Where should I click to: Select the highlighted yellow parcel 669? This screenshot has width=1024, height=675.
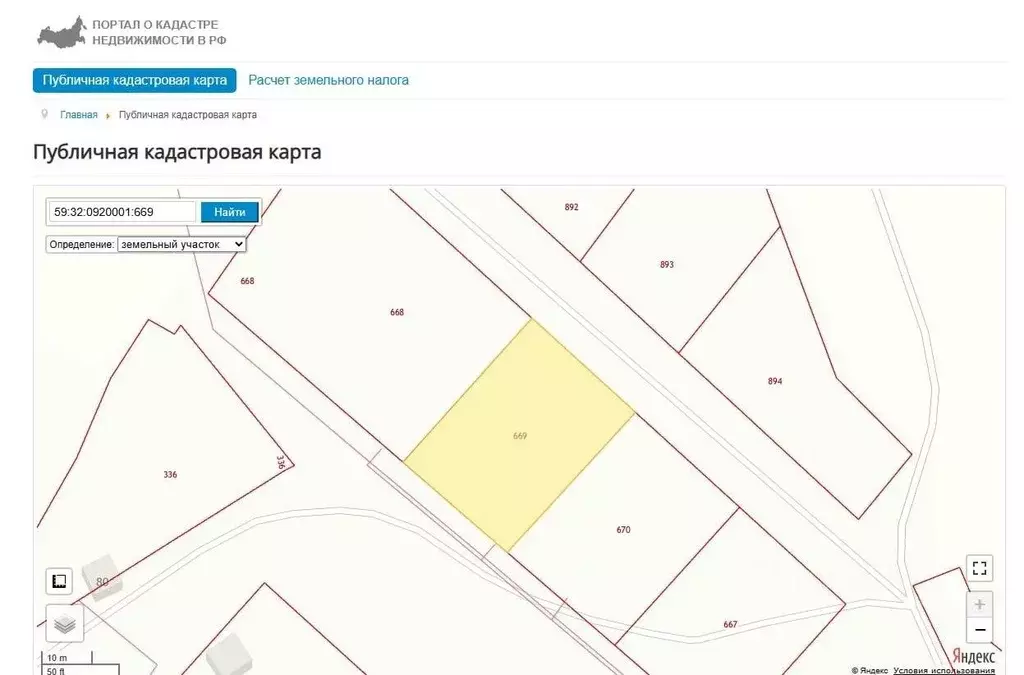519,436
